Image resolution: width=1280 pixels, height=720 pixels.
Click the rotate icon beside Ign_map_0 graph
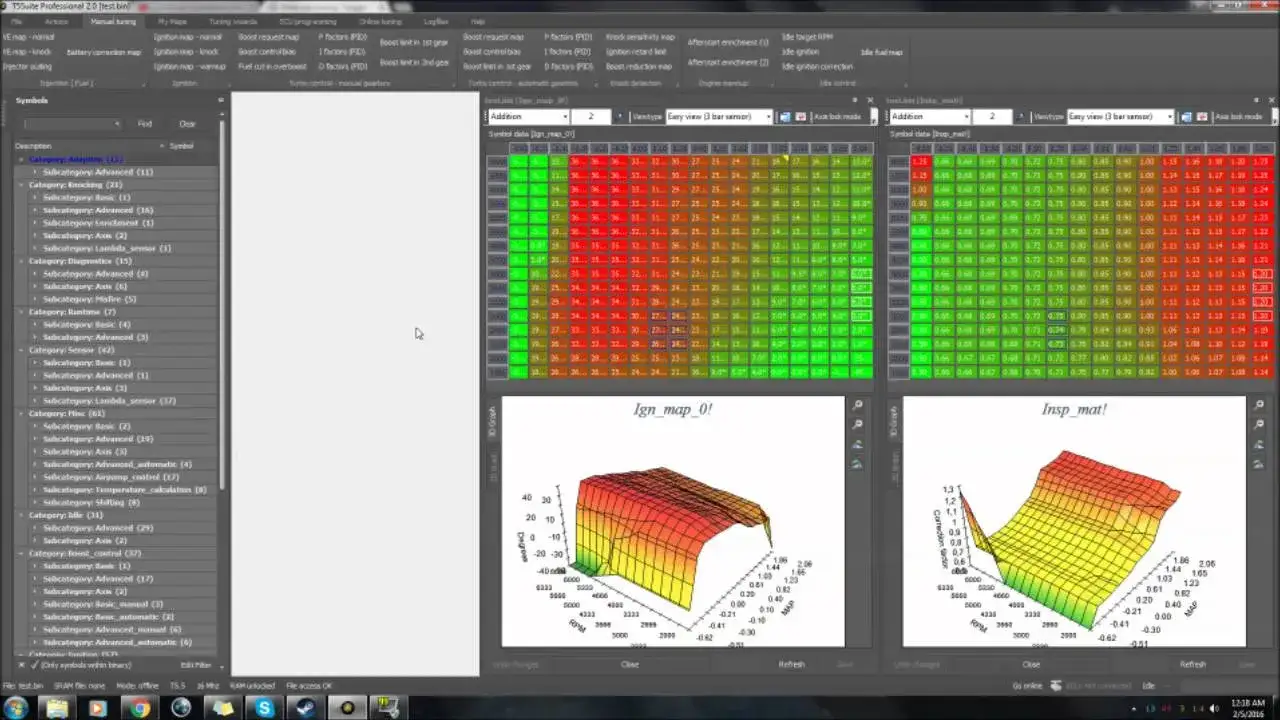click(x=857, y=445)
